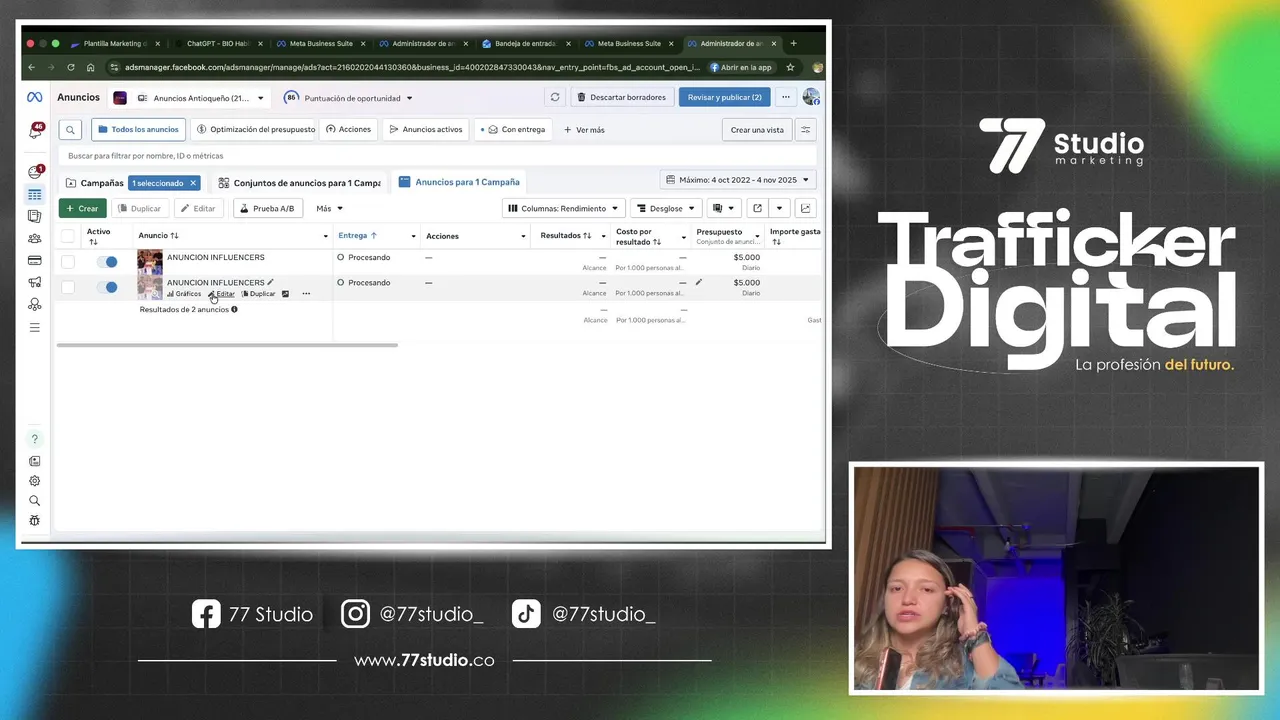
Task: Click Descartar borradores button
Action: 621,97
